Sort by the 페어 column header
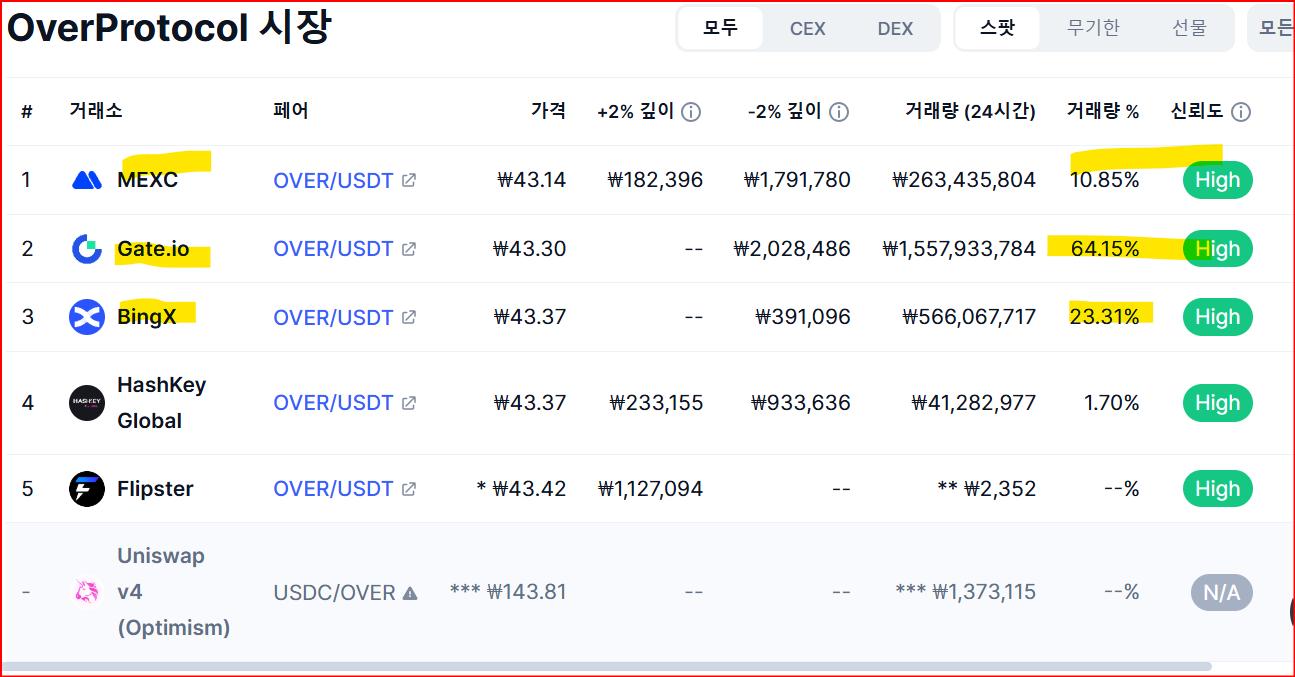 click(291, 111)
